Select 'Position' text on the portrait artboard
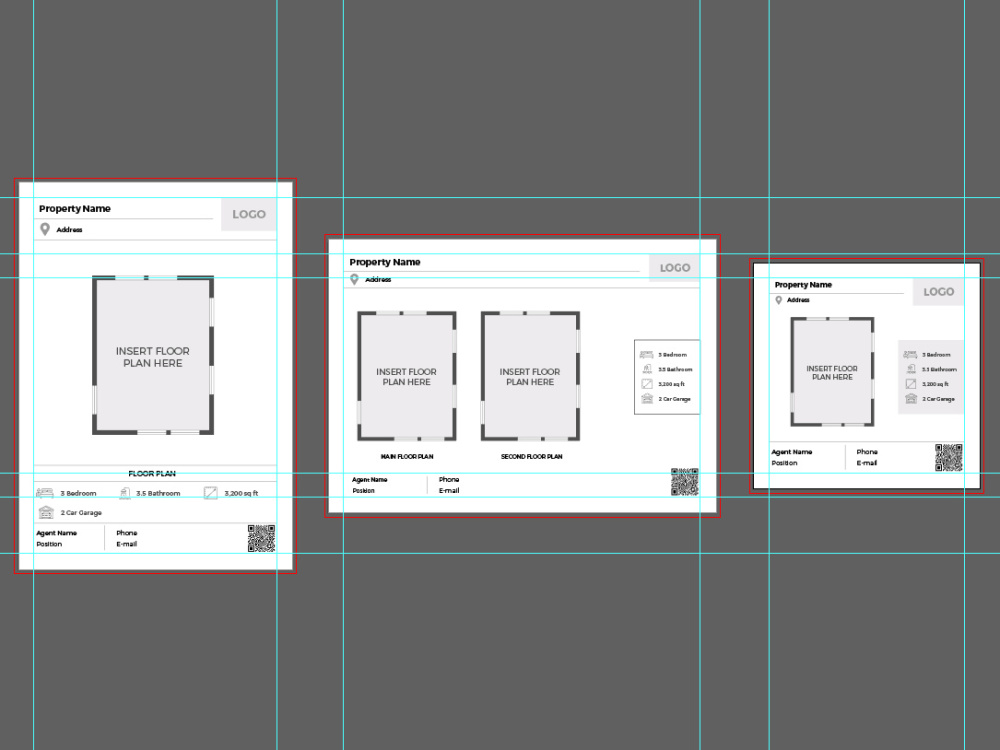The height and width of the screenshot is (750, 1000). click(49, 544)
